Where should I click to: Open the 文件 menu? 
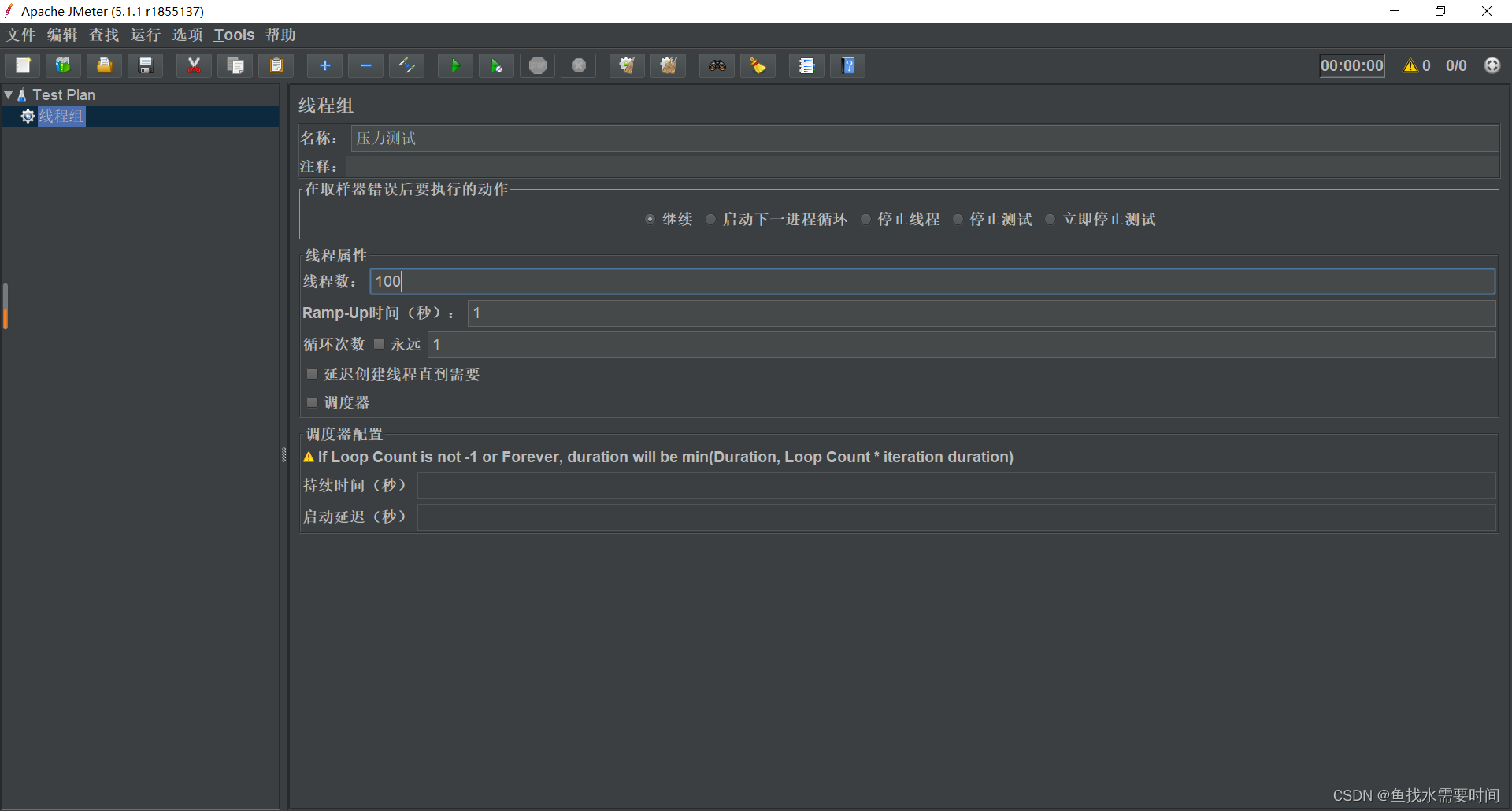tap(21, 35)
